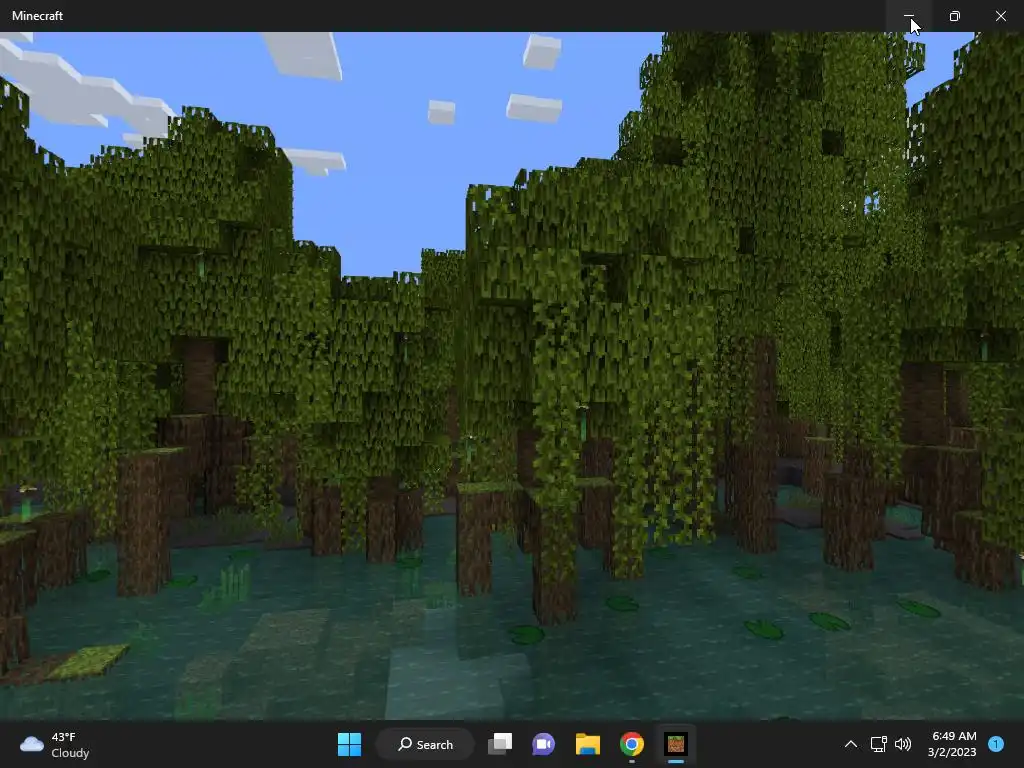Open the volume speaker tray icon
This screenshot has height=768, width=1024.
point(903,744)
